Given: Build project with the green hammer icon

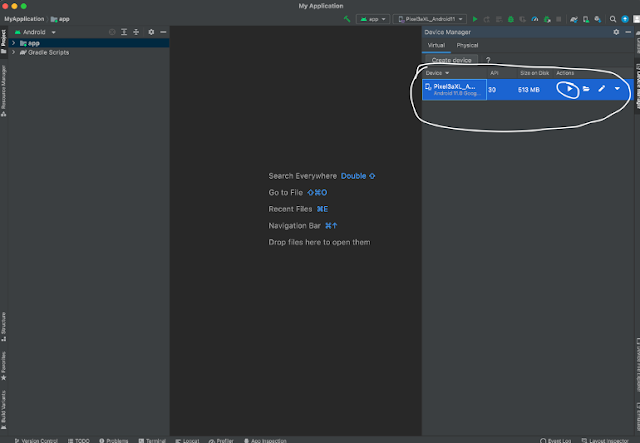Looking at the screenshot, I should click(347, 19).
